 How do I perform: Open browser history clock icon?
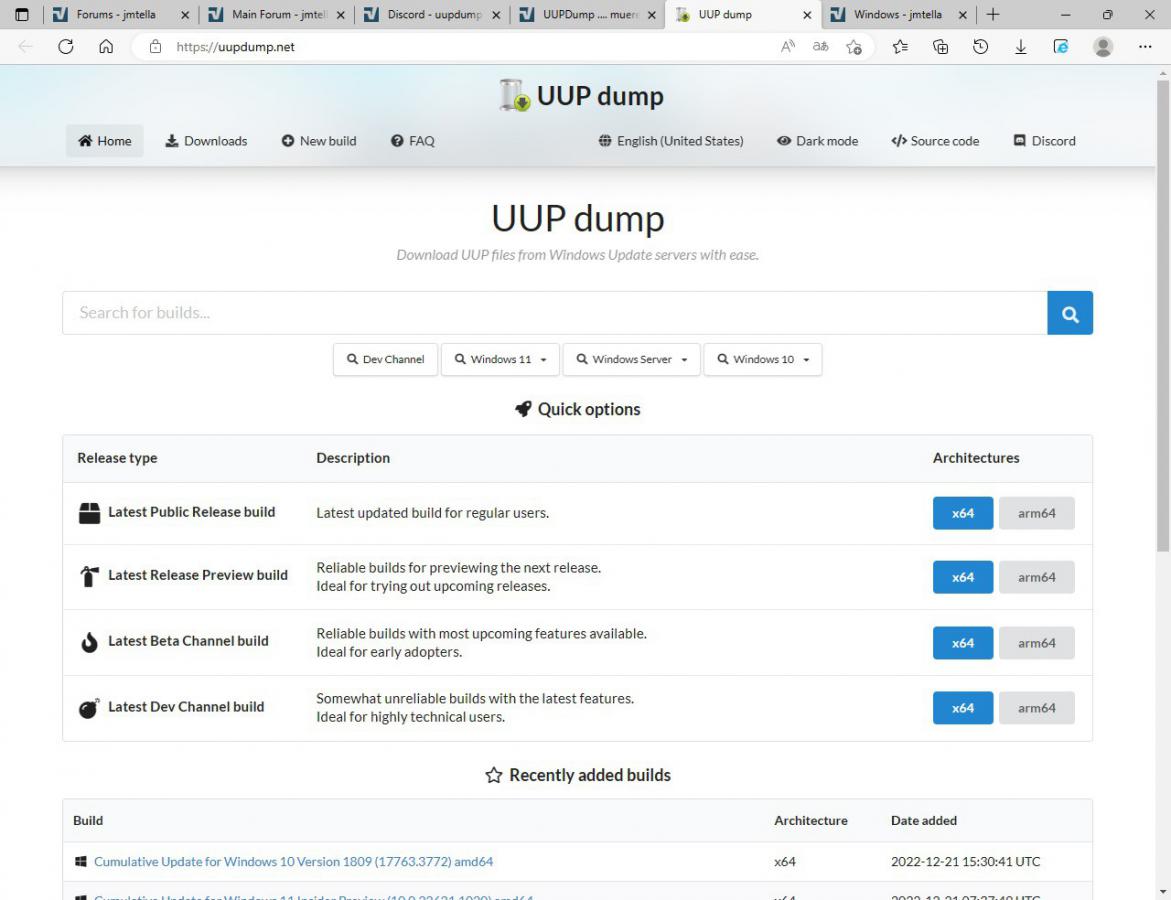click(980, 46)
